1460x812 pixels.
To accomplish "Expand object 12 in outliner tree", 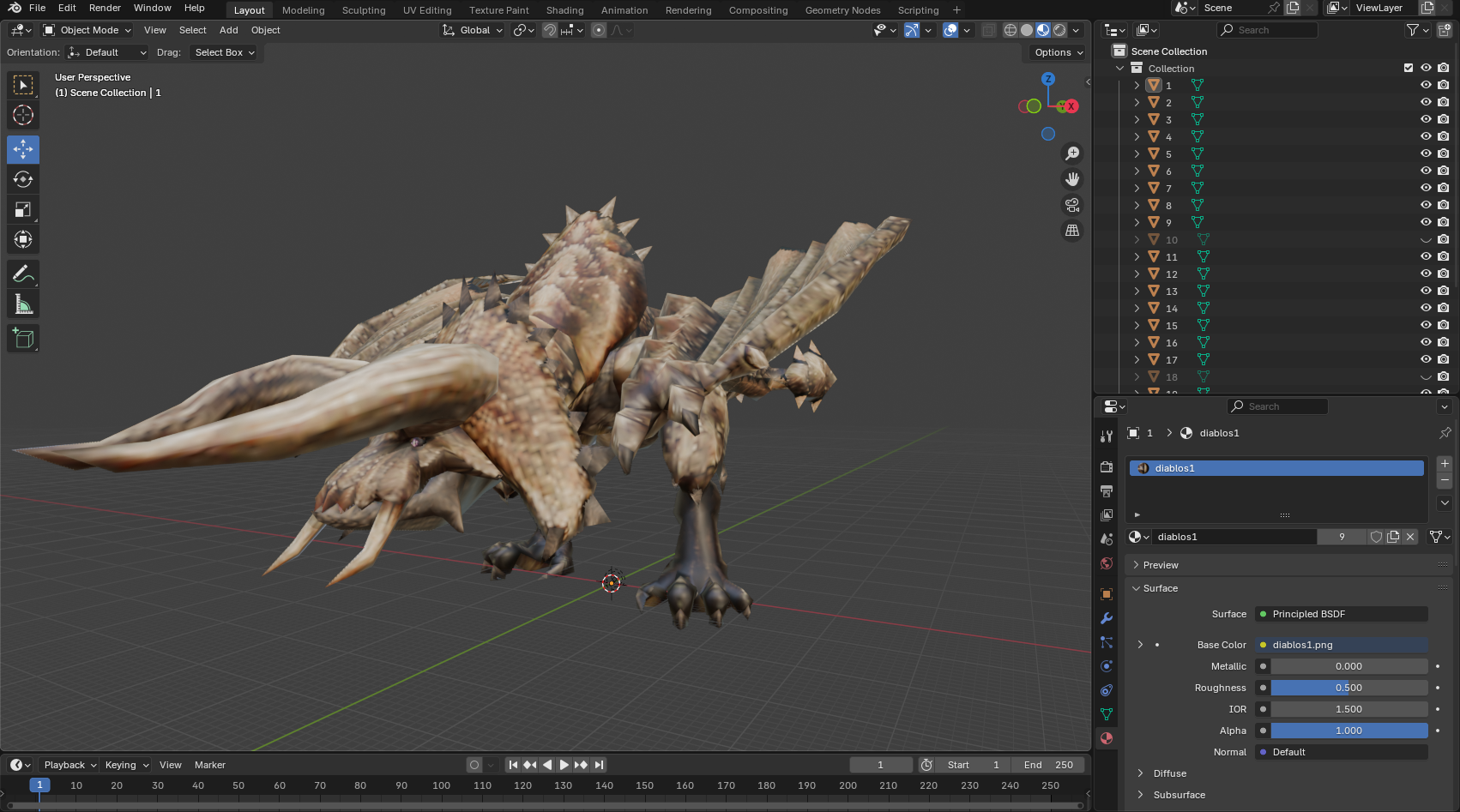I will 1137,274.
